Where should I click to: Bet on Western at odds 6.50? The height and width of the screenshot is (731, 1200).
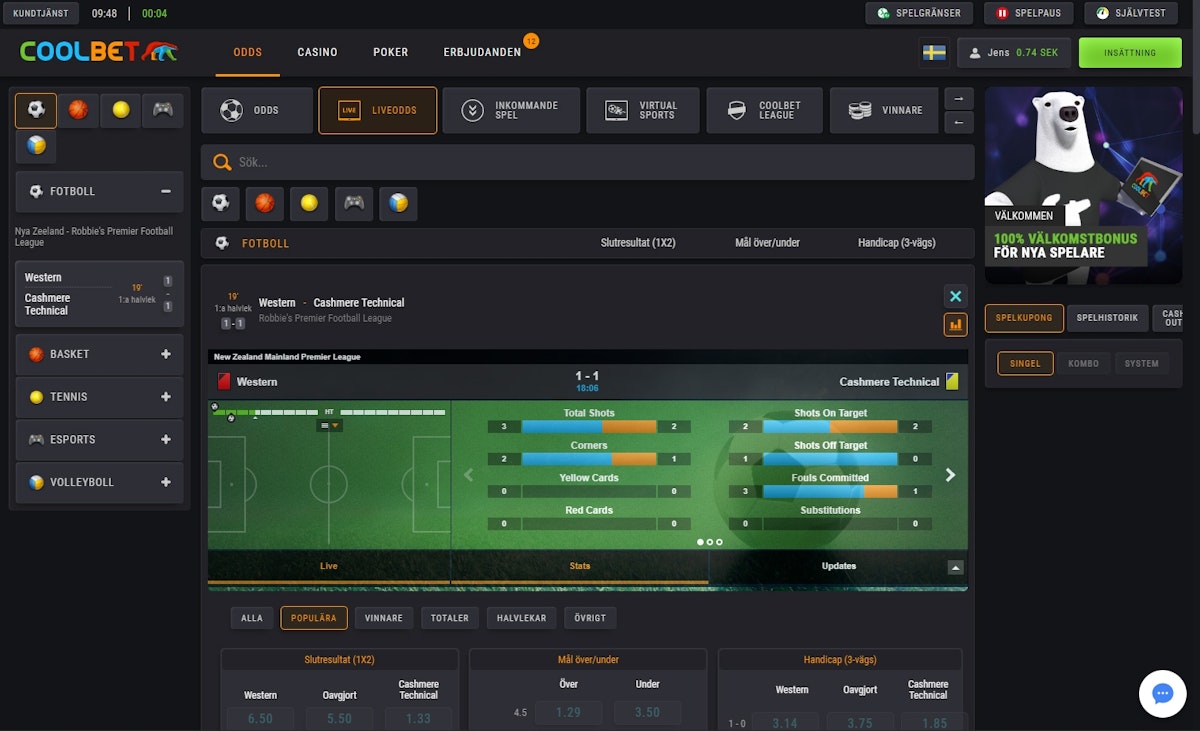(260, 719)
